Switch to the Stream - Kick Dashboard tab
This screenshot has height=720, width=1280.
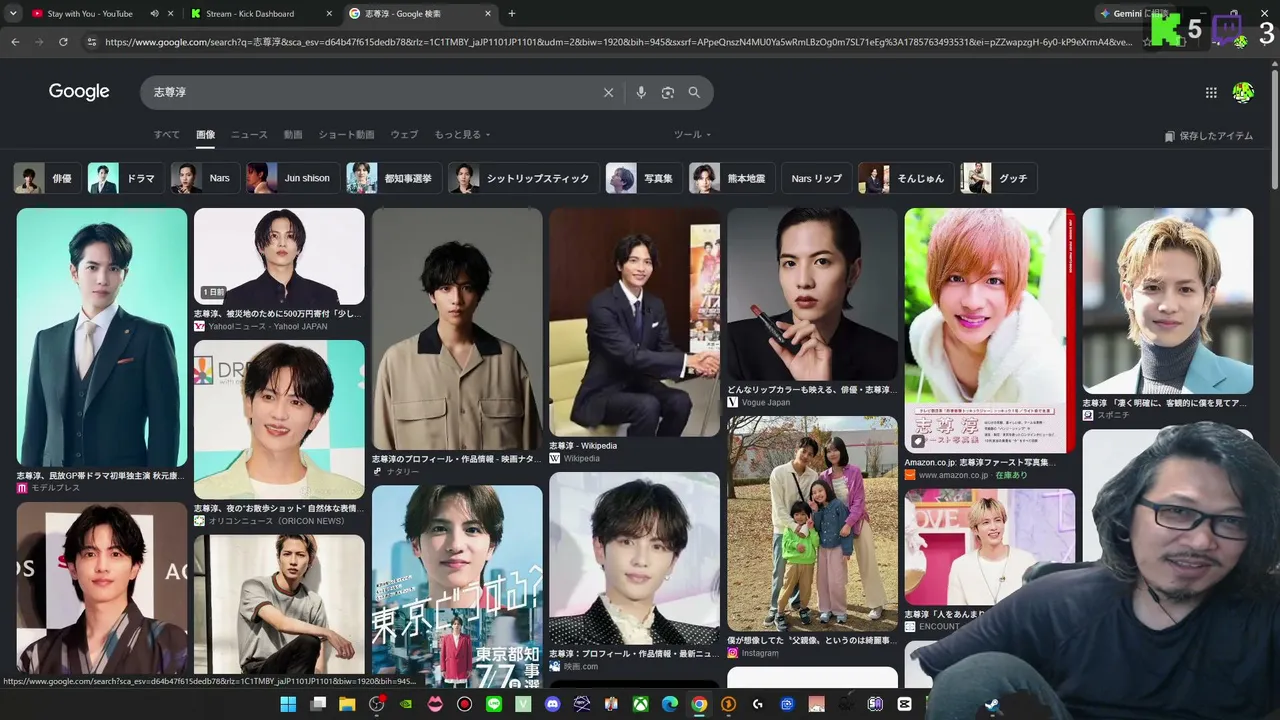(260, 14)
